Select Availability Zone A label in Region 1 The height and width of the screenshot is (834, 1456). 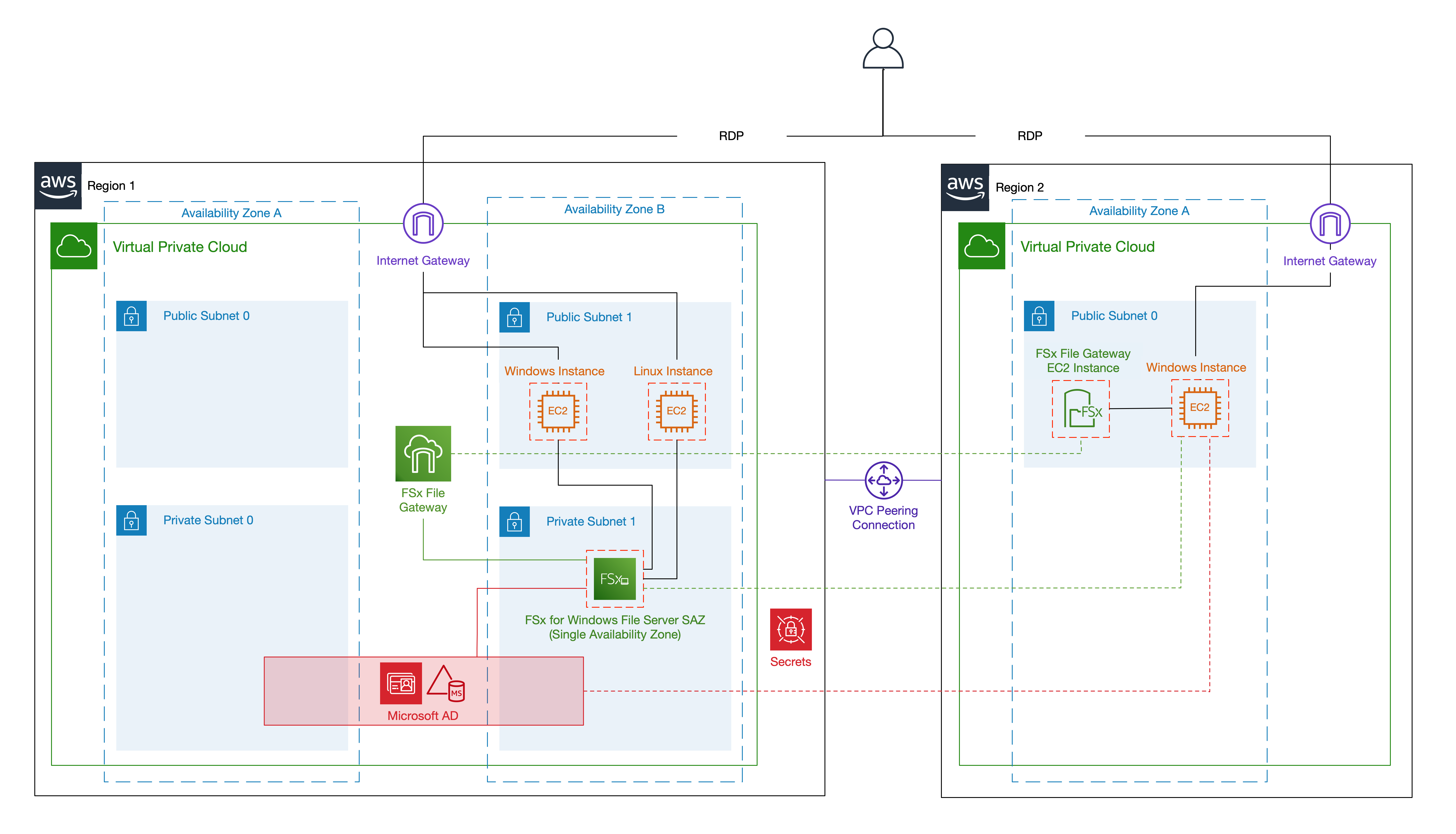[231, 213]
